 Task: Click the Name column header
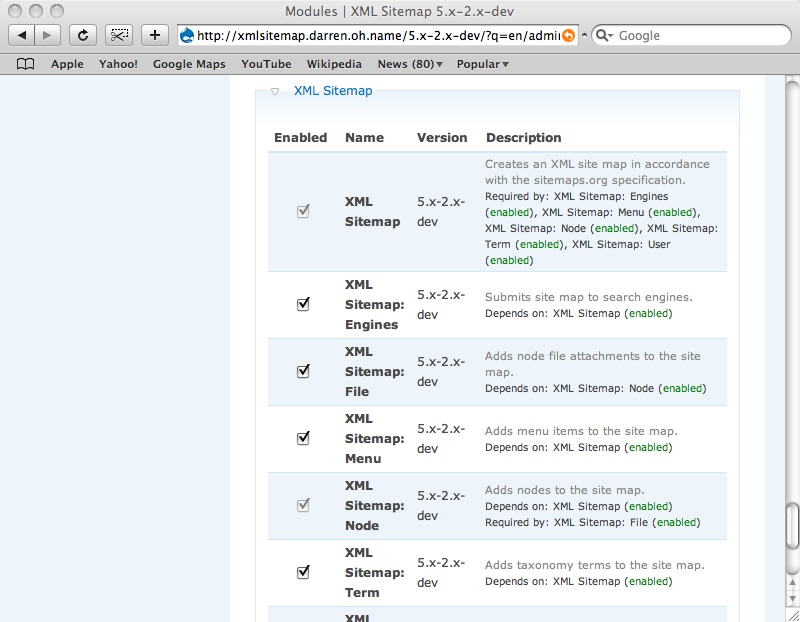[x=364, y=138]
